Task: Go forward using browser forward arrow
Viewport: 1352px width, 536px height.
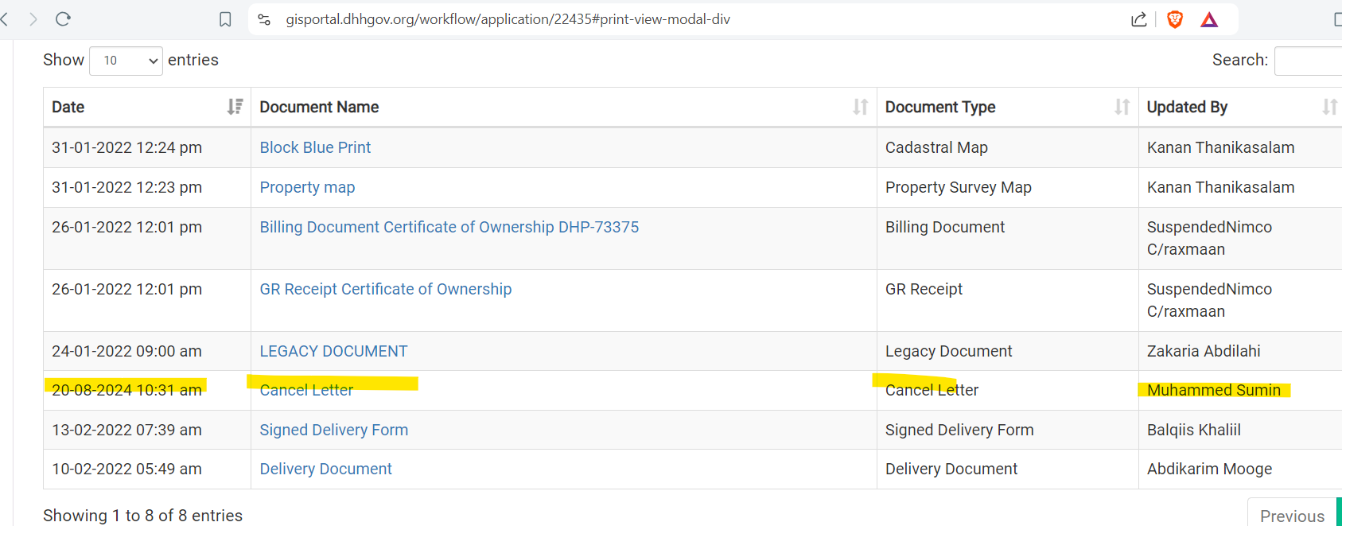Action: [x=33, y=19]
